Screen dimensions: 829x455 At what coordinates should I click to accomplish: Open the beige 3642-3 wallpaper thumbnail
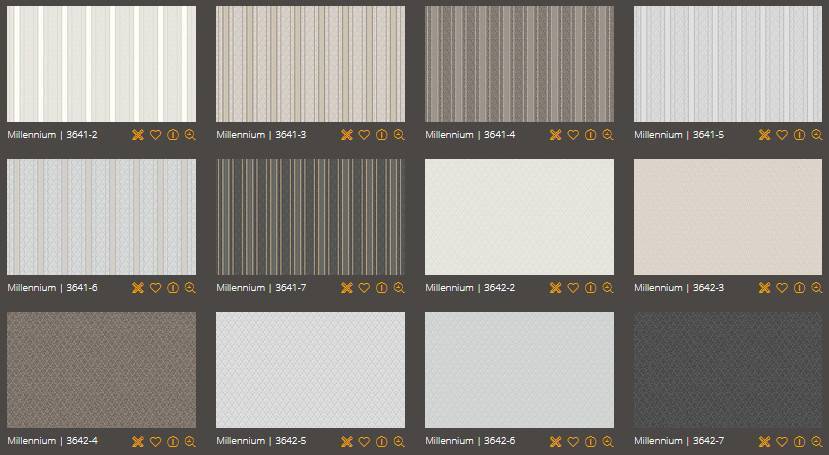[728, 217]
